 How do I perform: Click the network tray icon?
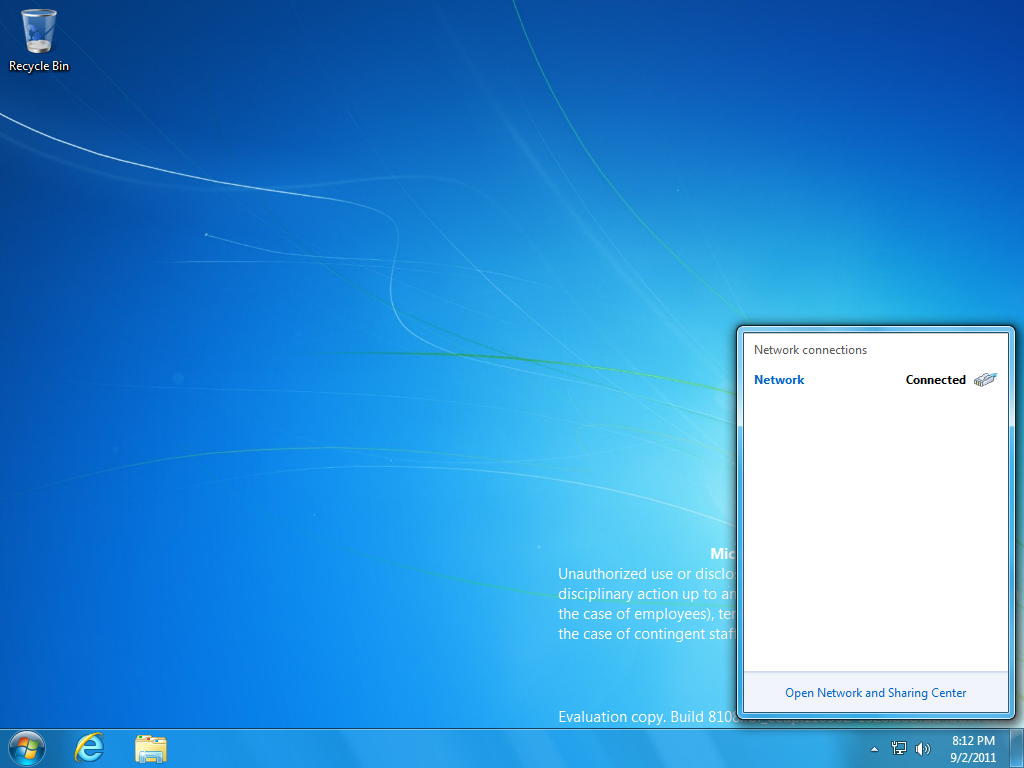tap(899, 748)
